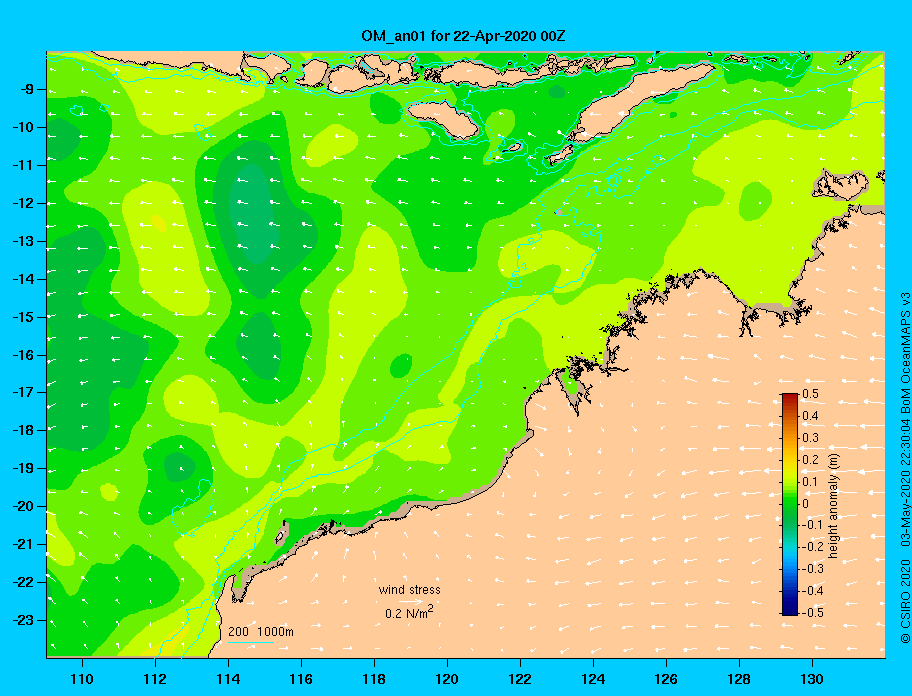Click the longitude label 124

[x=593, y=679]
